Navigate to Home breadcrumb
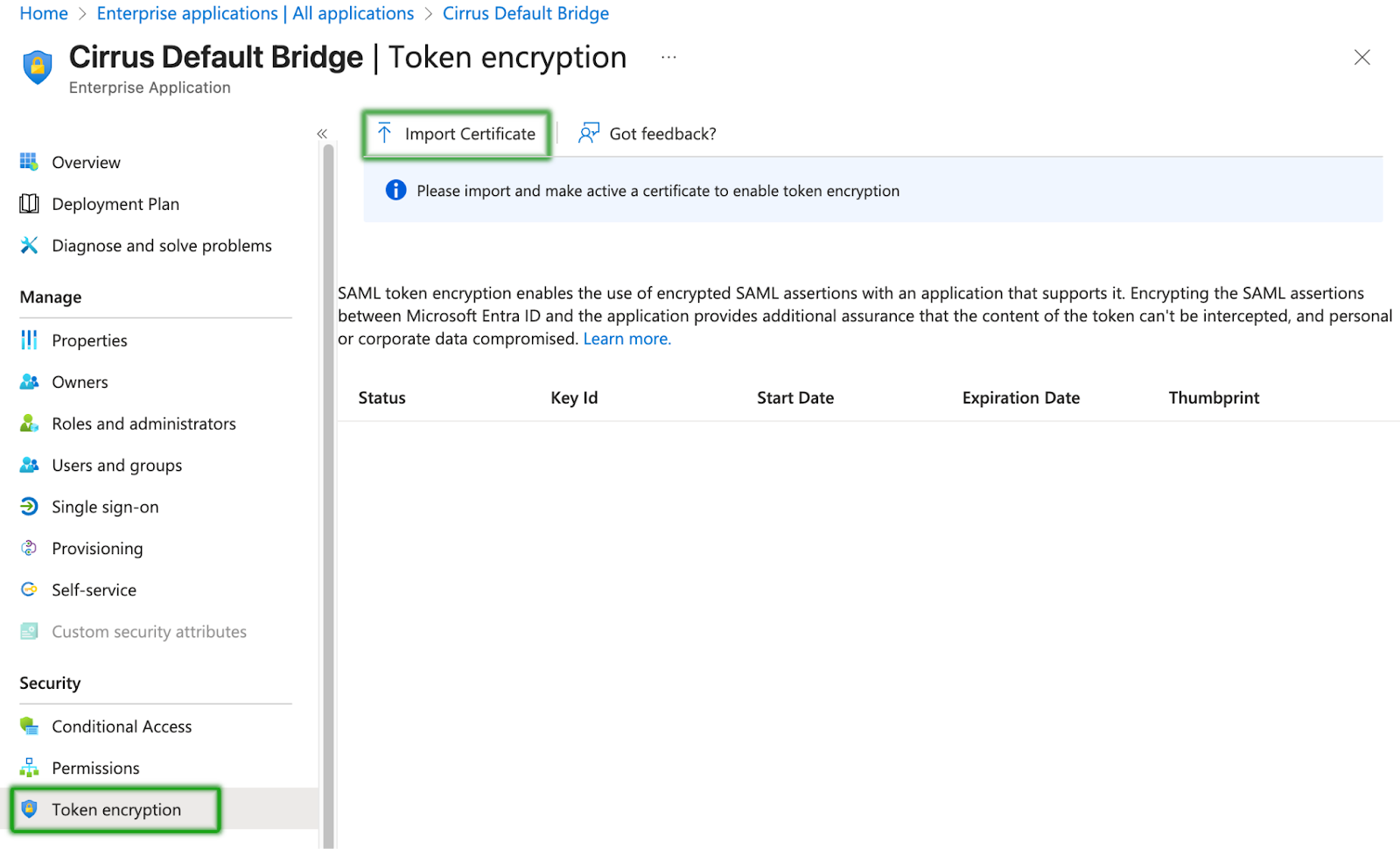 point(44,14)
